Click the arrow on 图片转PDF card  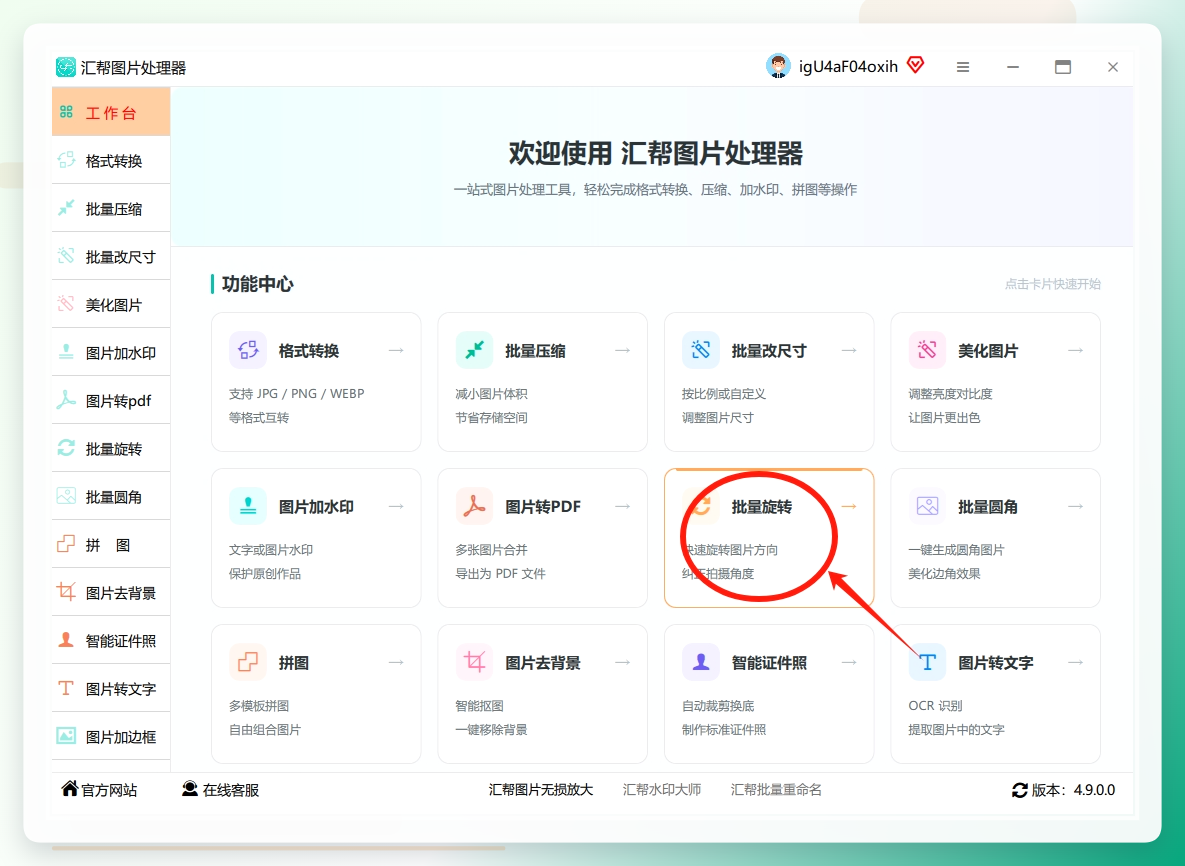click(623, 506)
